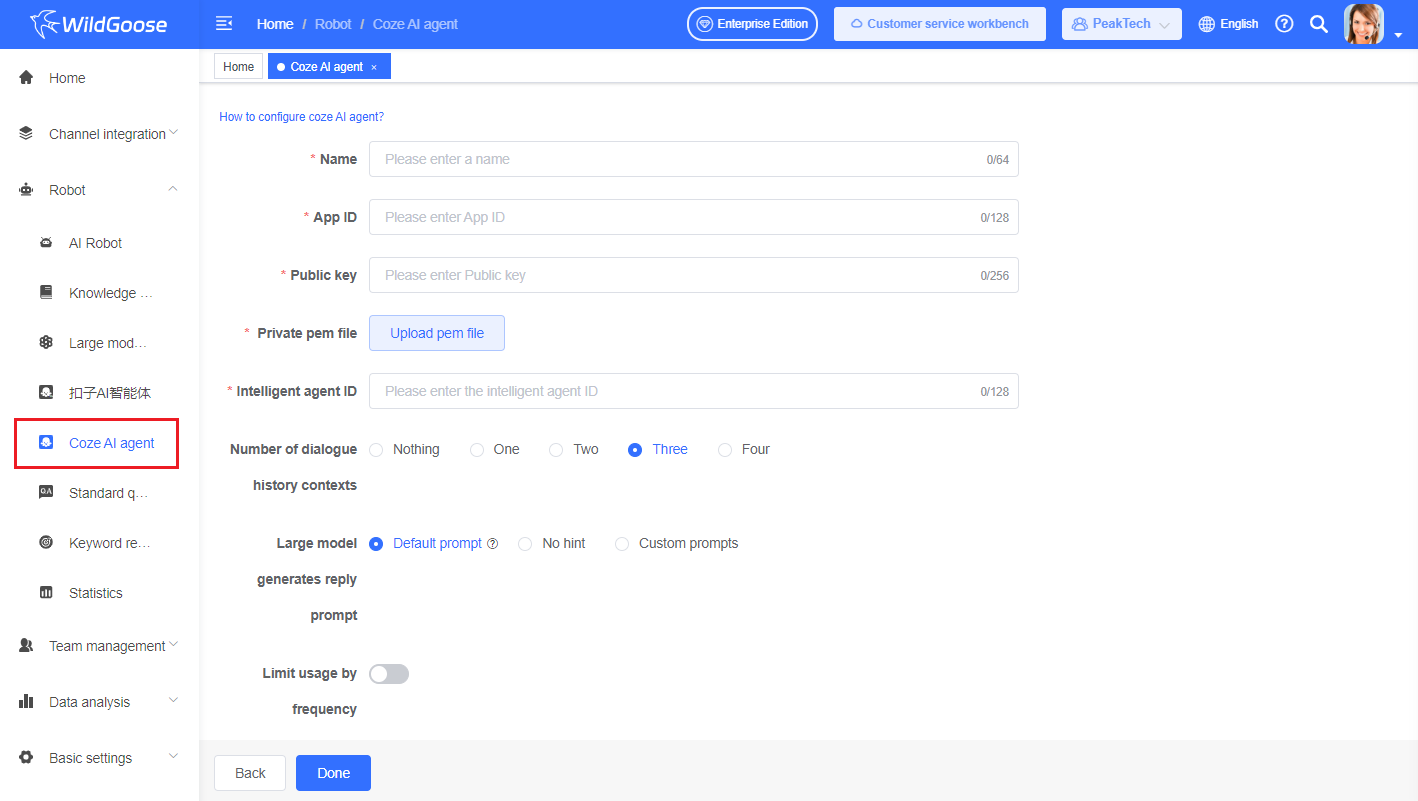The image size is (1418, 801).
Task: Click the Statistics chart icon
Action: 46,593
